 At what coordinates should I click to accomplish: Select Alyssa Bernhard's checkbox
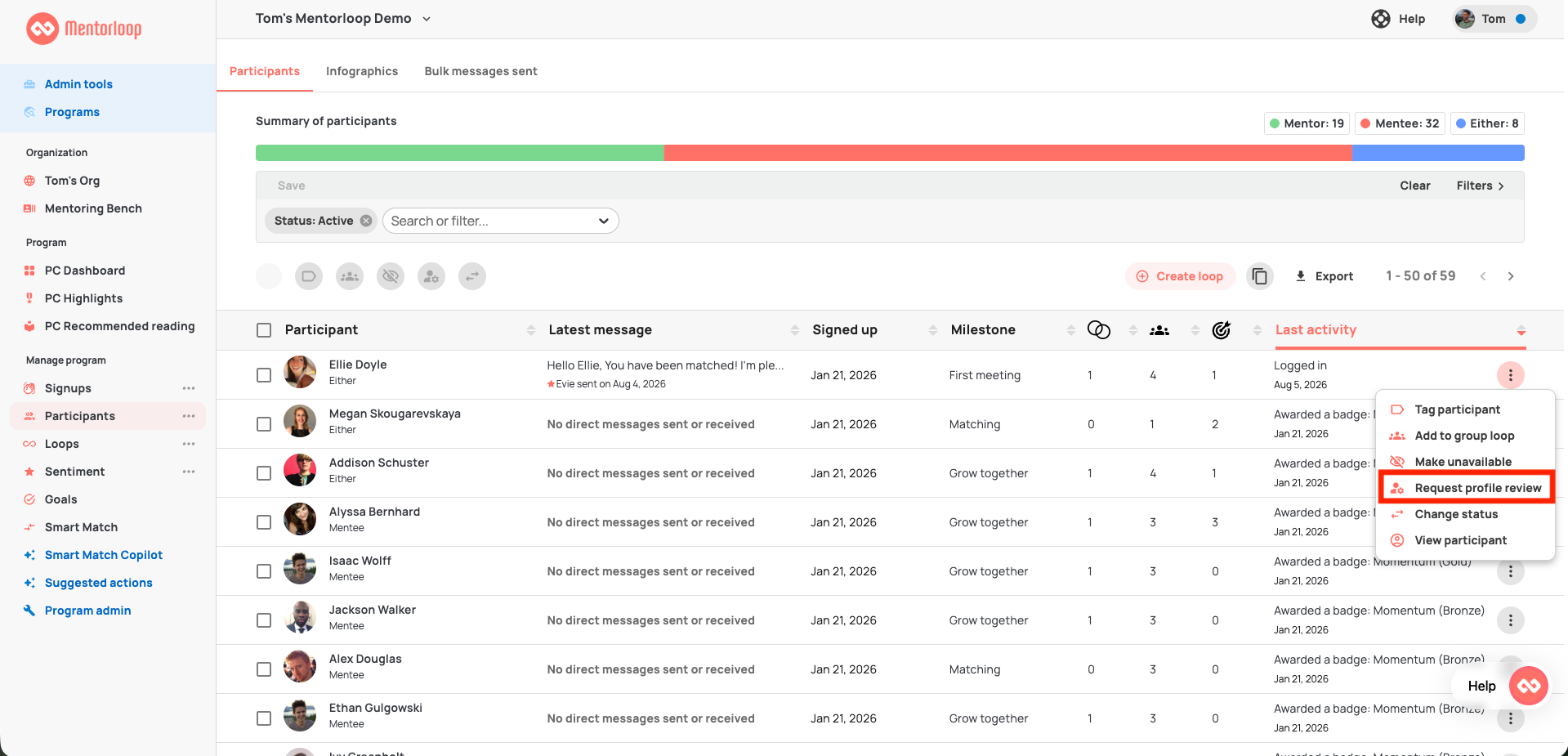(x=264, y=522)
